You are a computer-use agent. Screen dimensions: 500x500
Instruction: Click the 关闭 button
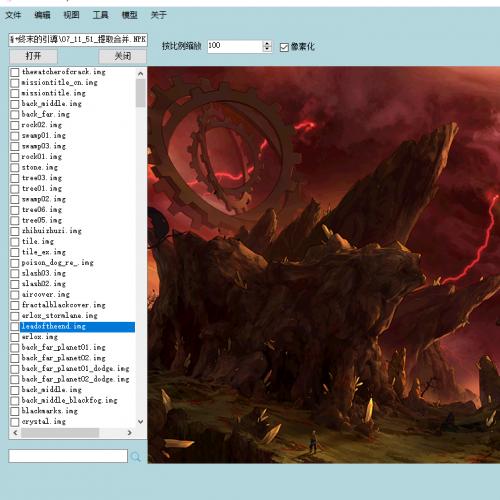coord(123,56)
